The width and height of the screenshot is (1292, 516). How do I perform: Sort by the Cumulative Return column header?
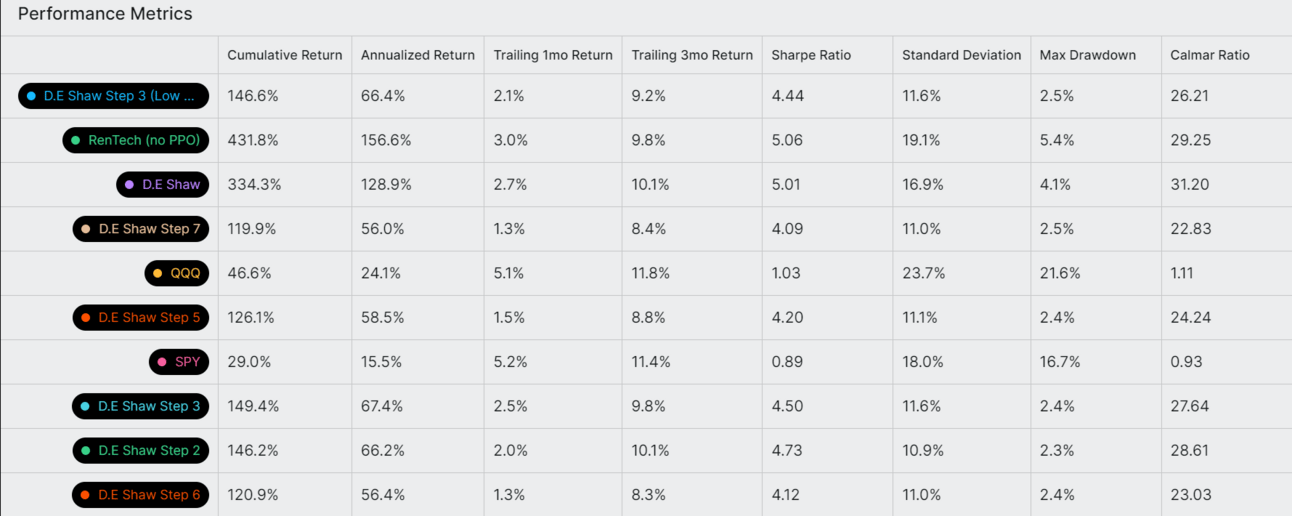[284, 55]
